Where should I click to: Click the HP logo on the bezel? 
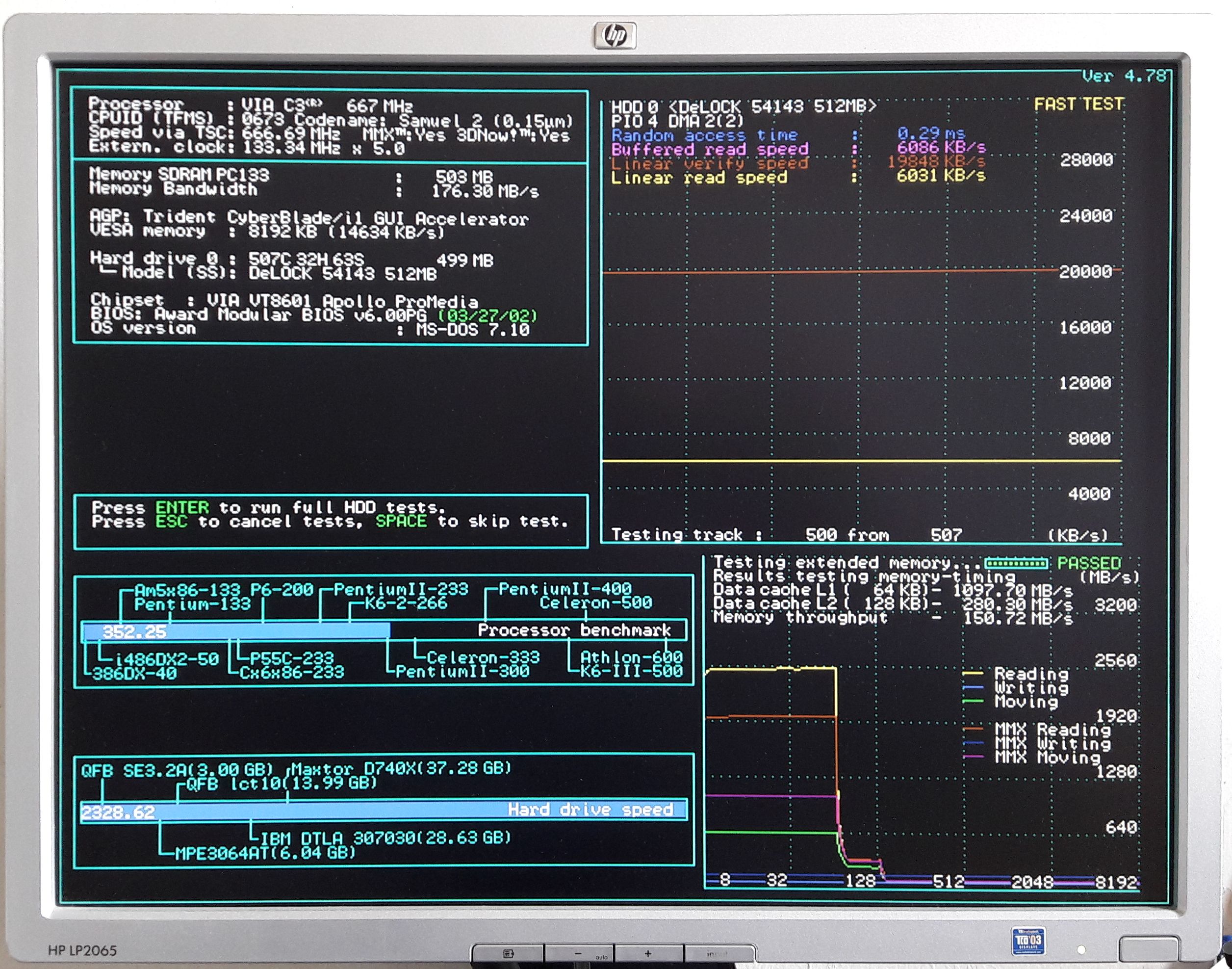click(x=615, y=36)
